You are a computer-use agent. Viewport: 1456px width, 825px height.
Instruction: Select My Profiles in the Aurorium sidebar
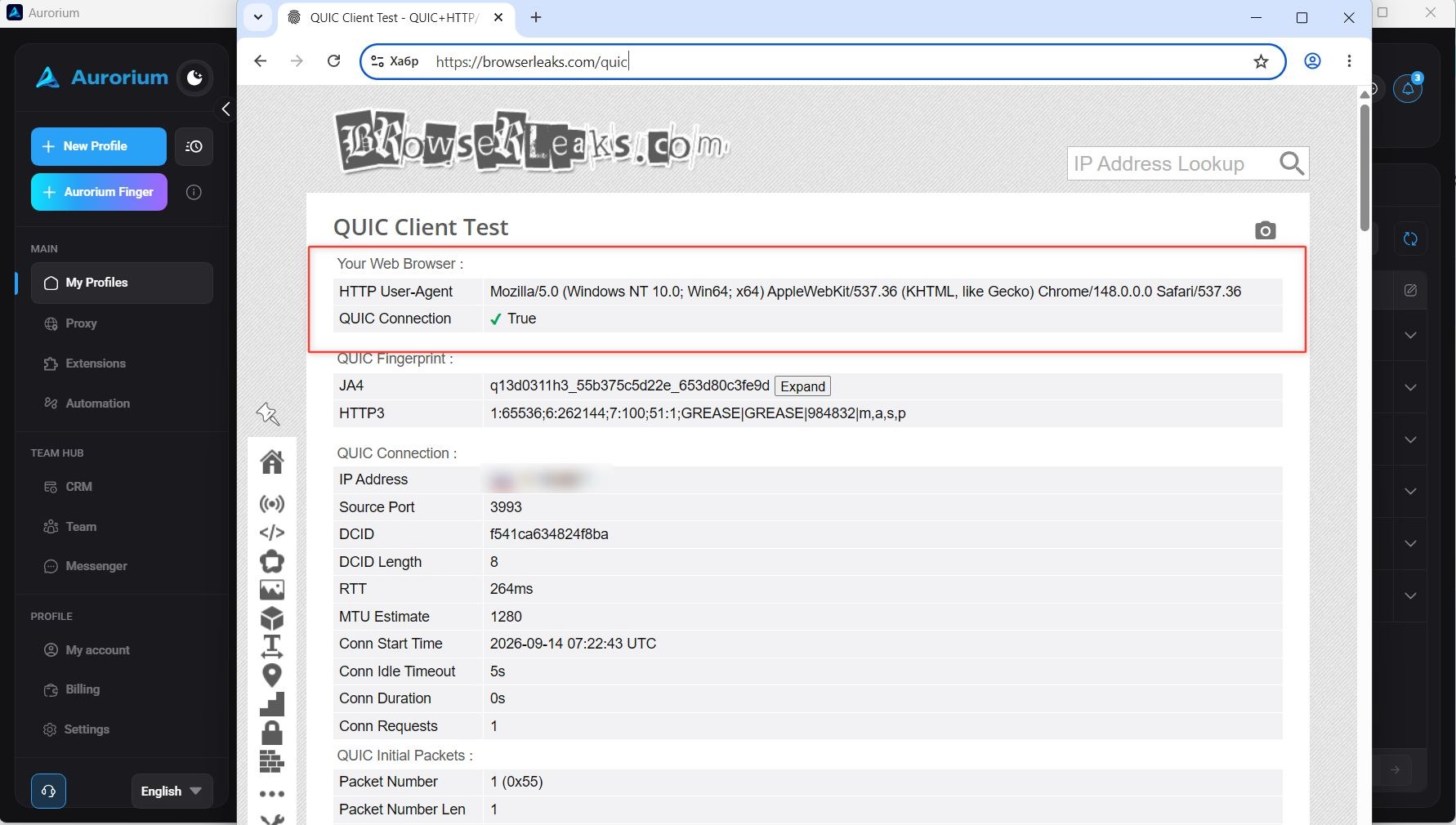122,283
